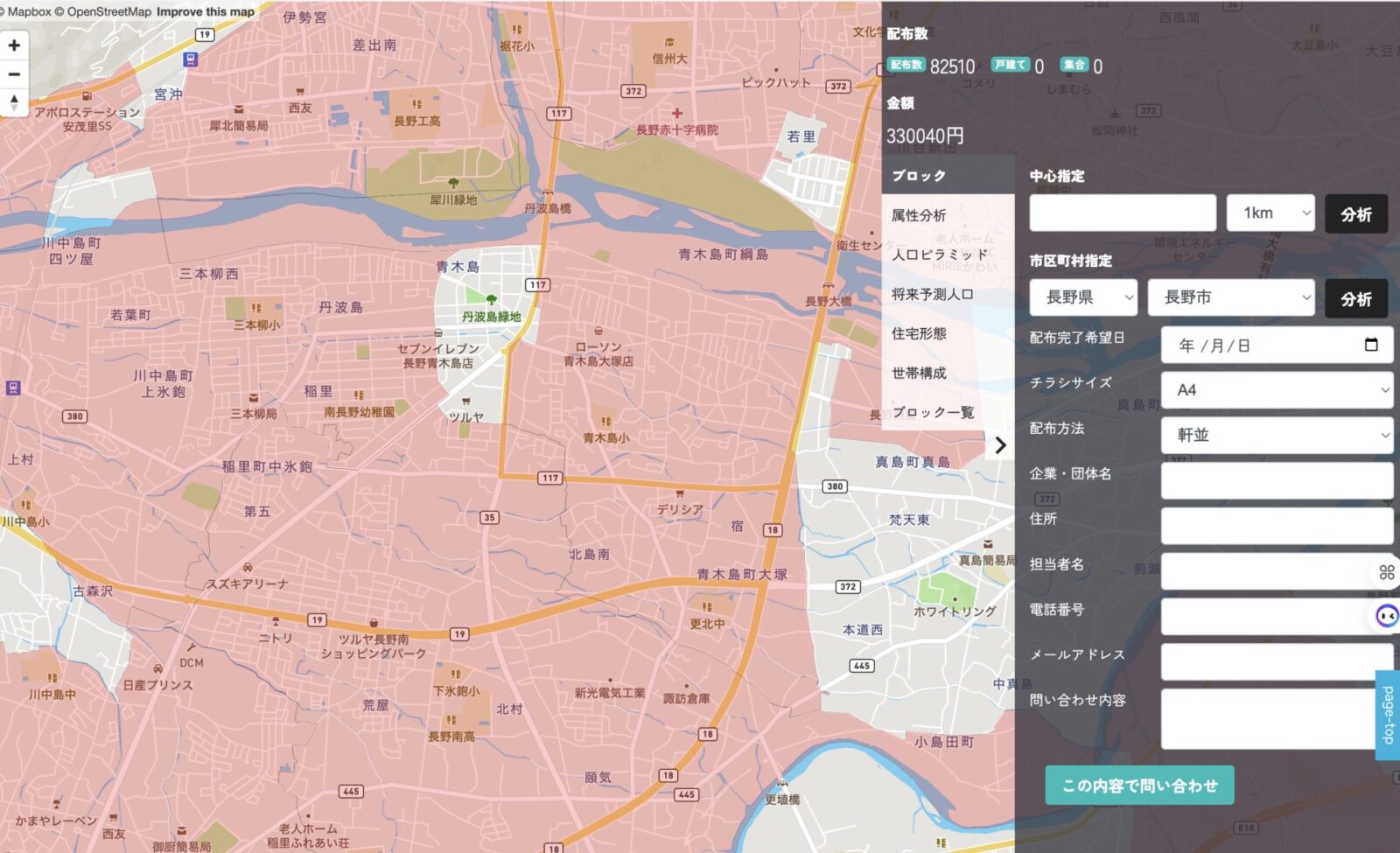Click the page-top side tab
This screenshot has height=853, width=1400.
[1388, 715]
